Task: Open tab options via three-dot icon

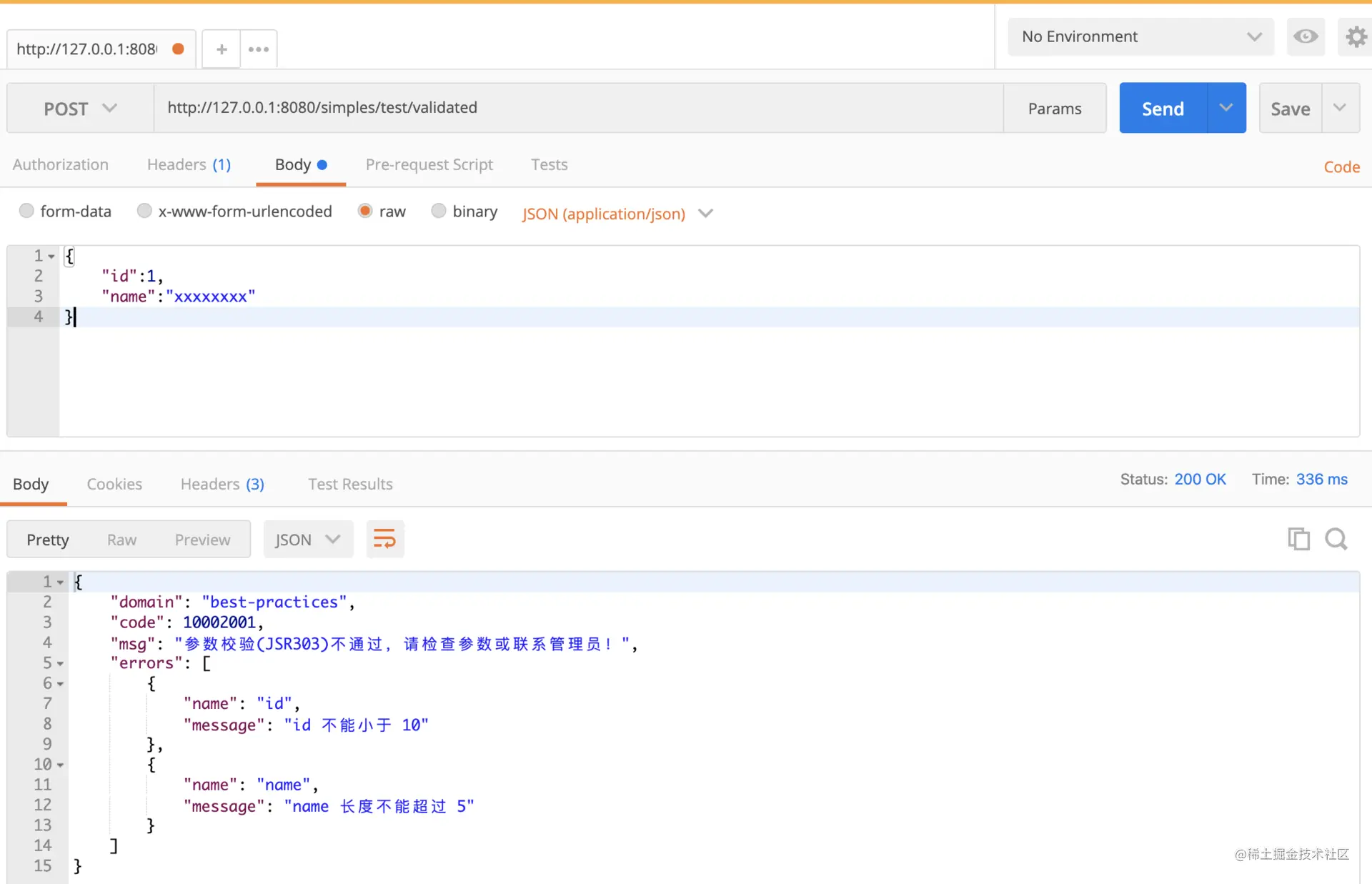Action: click(259, 49)
